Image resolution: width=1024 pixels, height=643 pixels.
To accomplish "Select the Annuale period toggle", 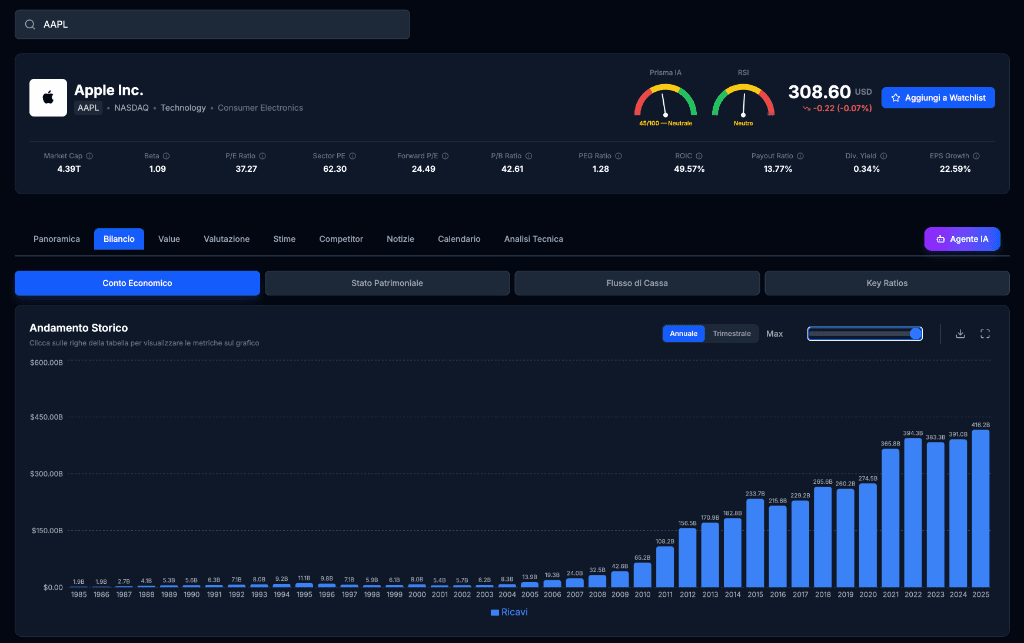I will tap(684, 334).
